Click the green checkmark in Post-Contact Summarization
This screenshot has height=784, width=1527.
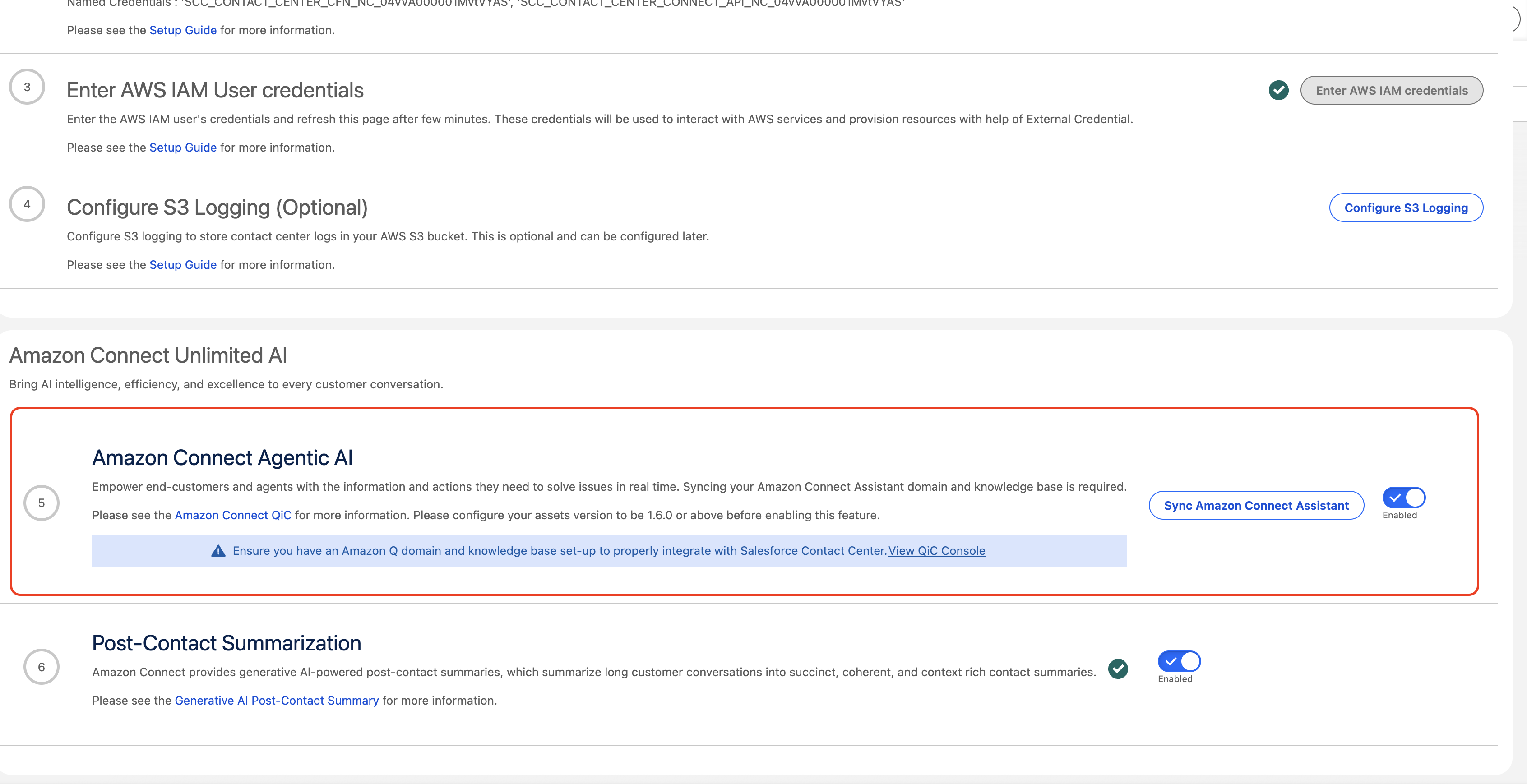pos(1117,669)
